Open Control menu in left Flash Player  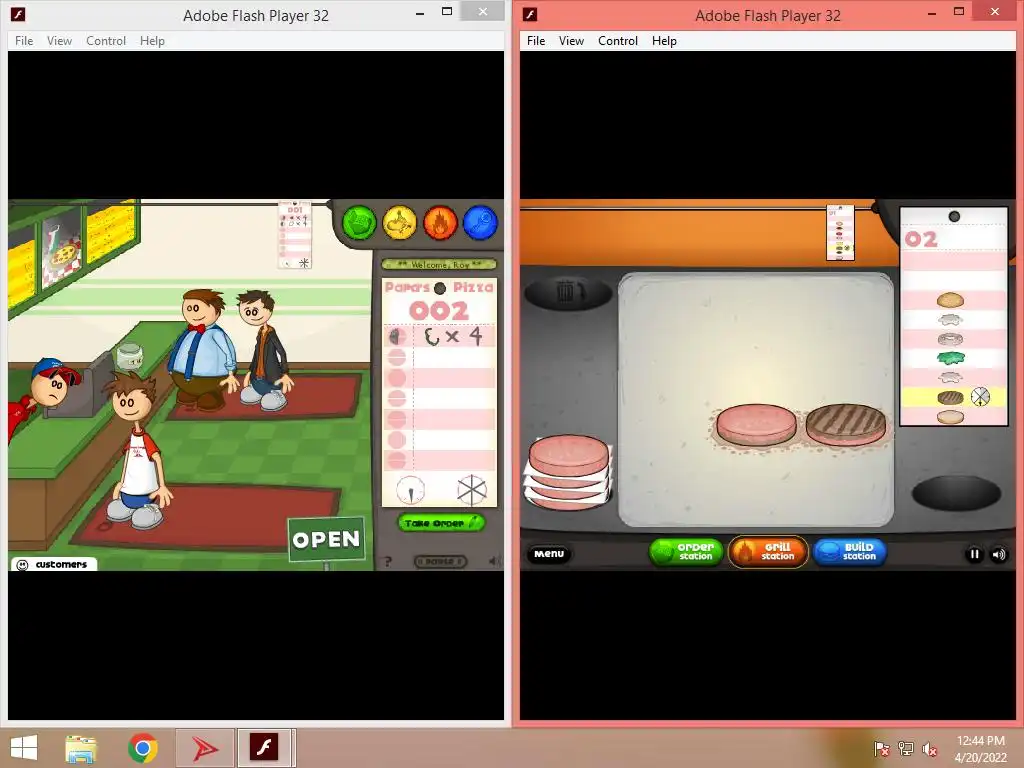(x=106, y=40)
